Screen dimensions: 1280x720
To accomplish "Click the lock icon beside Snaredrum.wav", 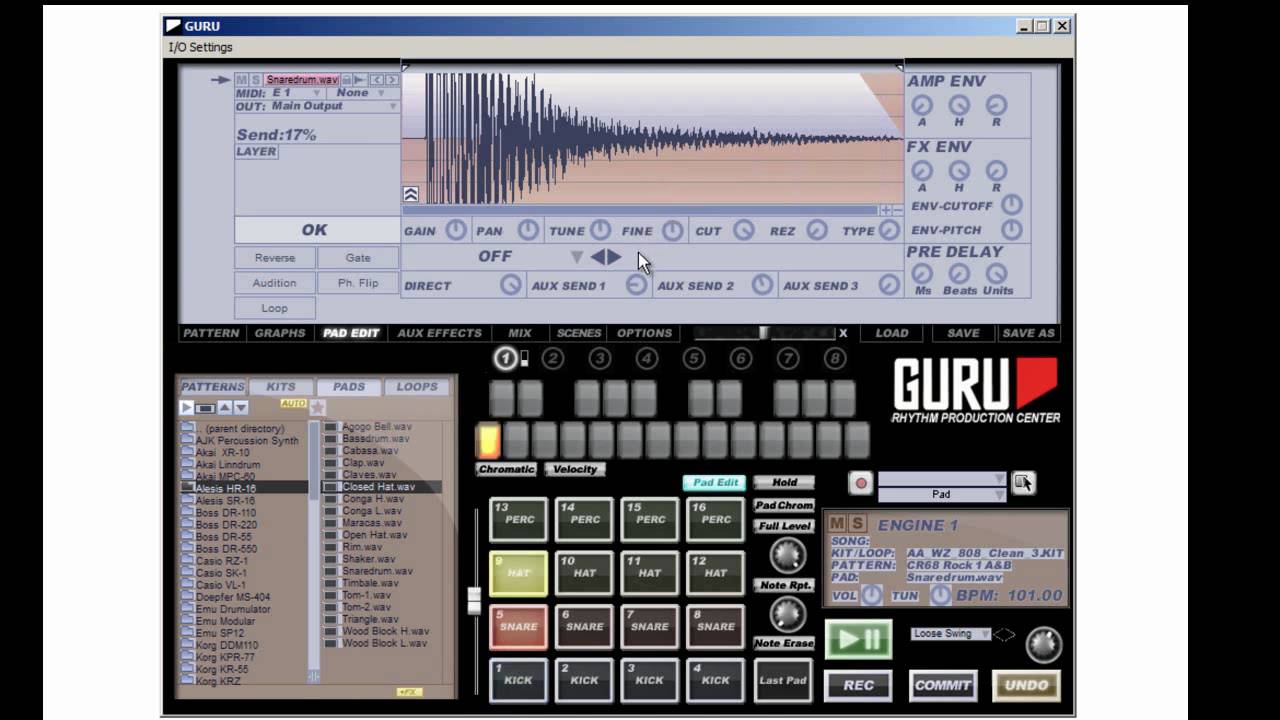I will pos(346,80).
